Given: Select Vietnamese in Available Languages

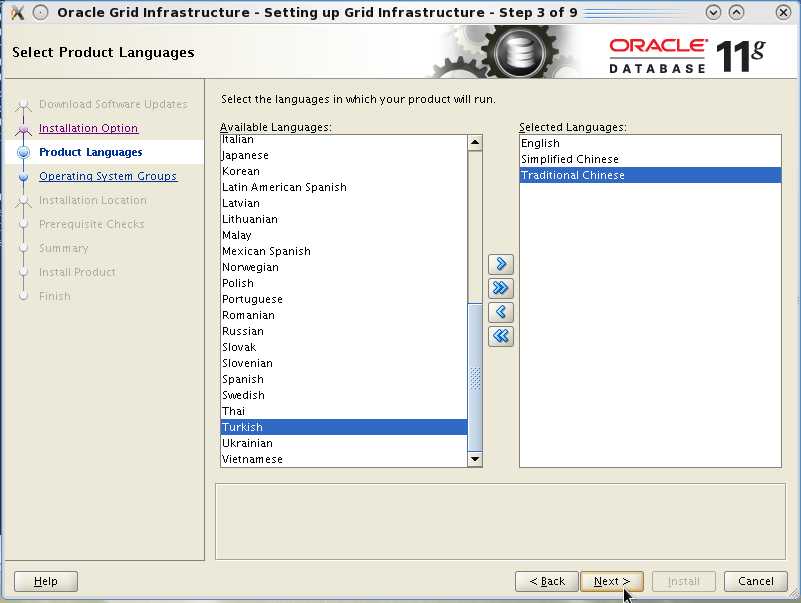Looking at the screenshot, I should click(x=344, y=459).
